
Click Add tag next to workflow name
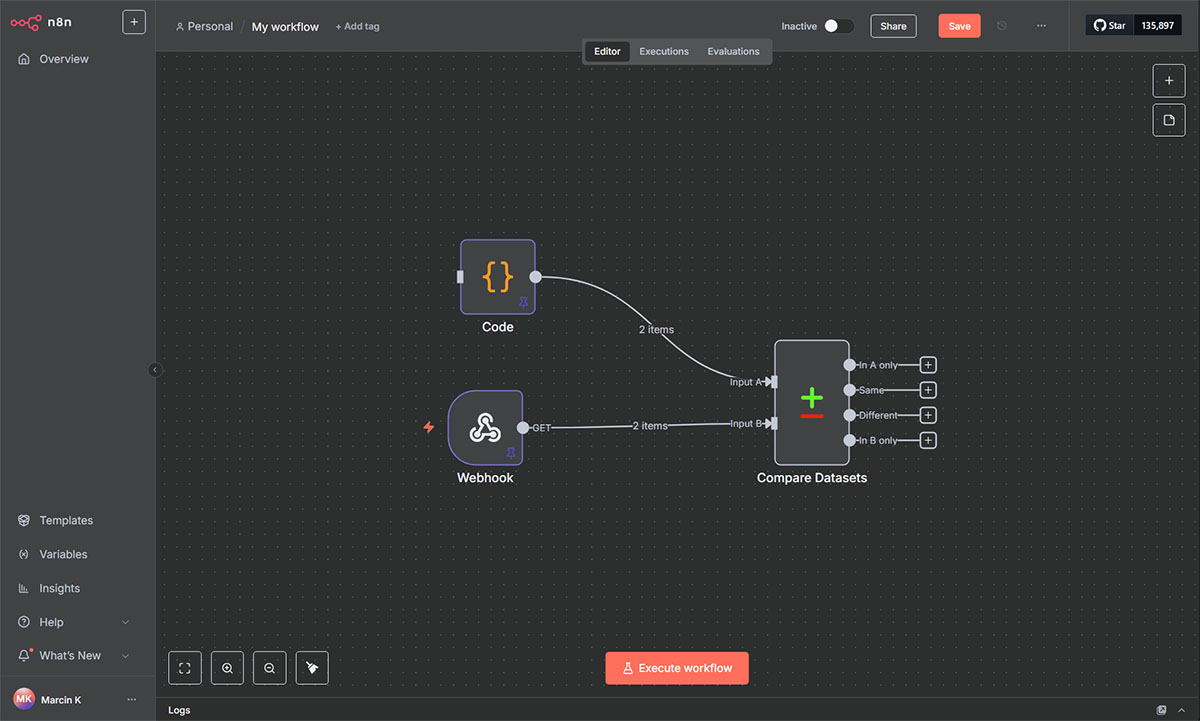357,27
